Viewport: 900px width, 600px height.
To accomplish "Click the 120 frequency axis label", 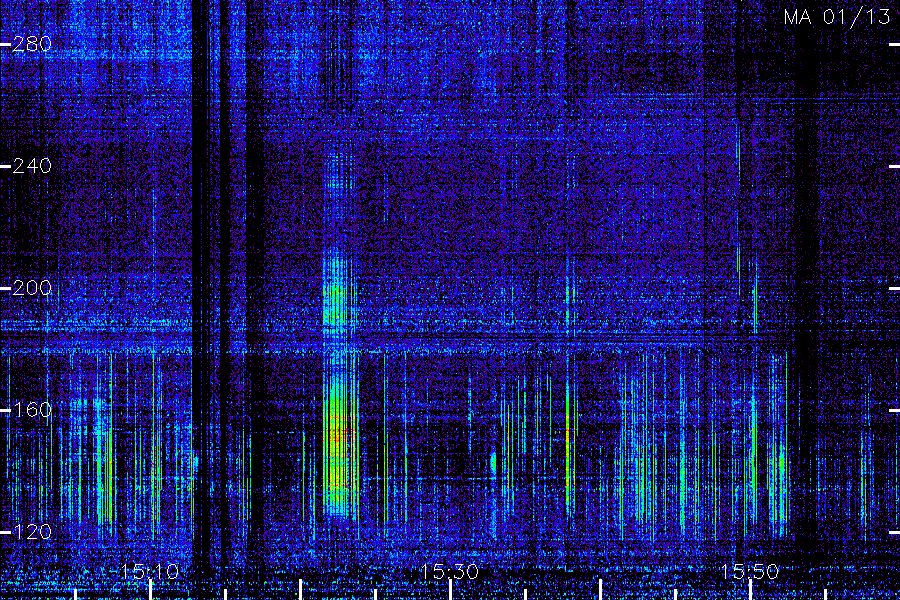I will (x=32, y=532).
